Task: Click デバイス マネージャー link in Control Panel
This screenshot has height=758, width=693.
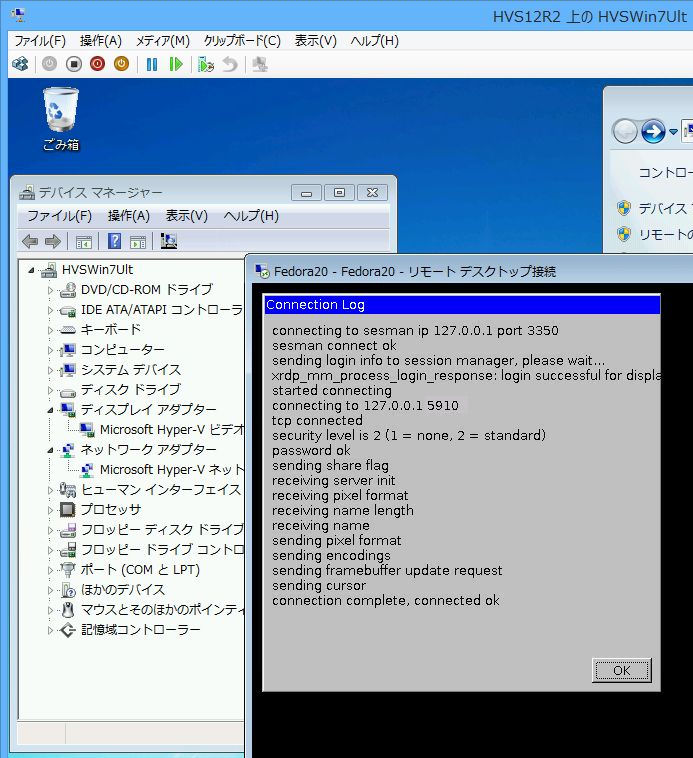Action: pos(665,208)
